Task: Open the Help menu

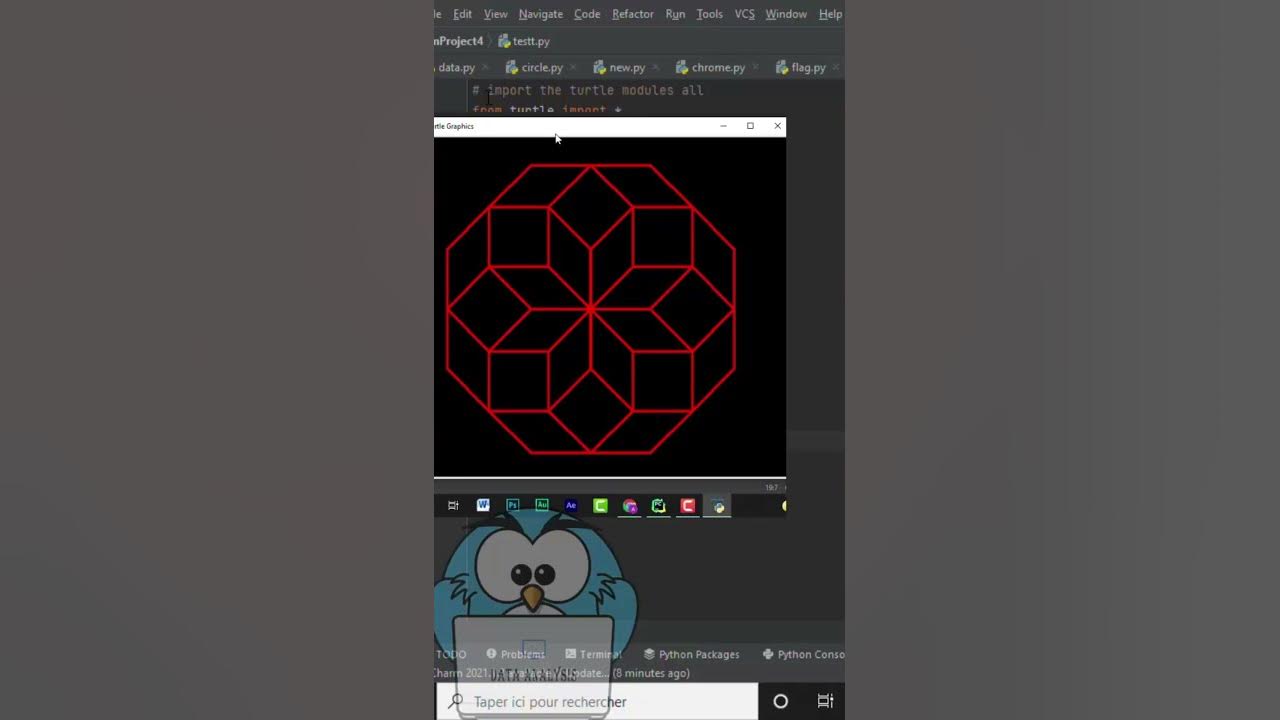Action: click(x=830, y=14)
